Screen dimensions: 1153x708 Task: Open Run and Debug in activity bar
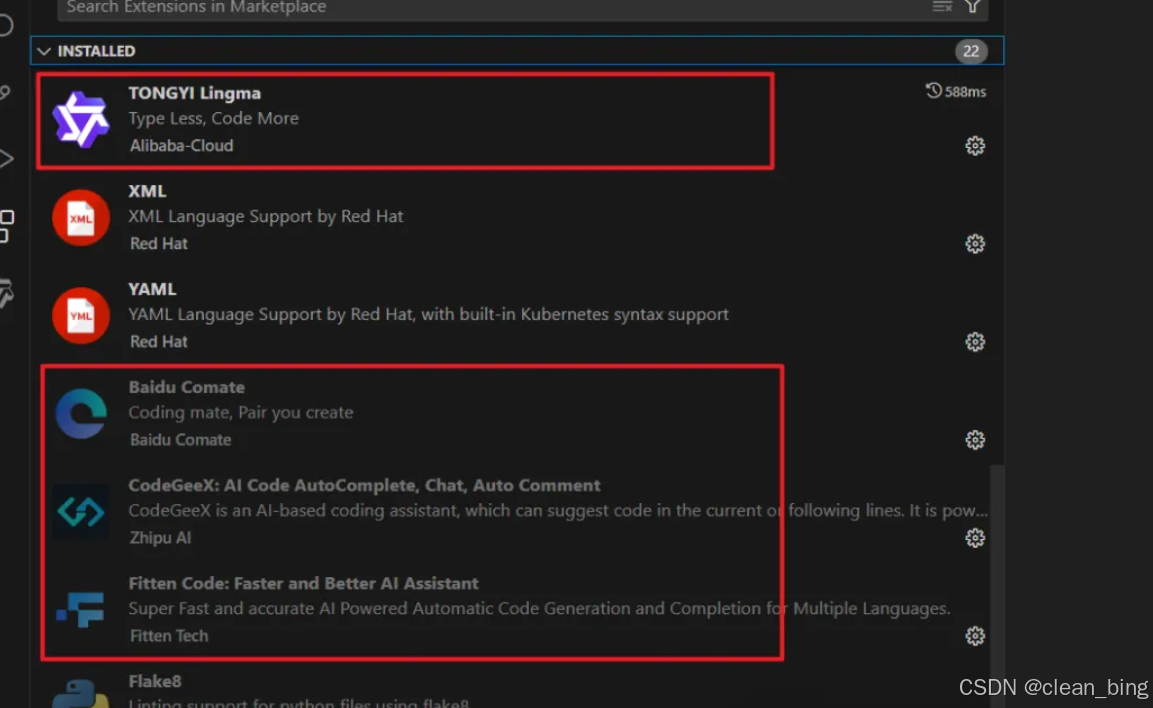click(6, 159)
